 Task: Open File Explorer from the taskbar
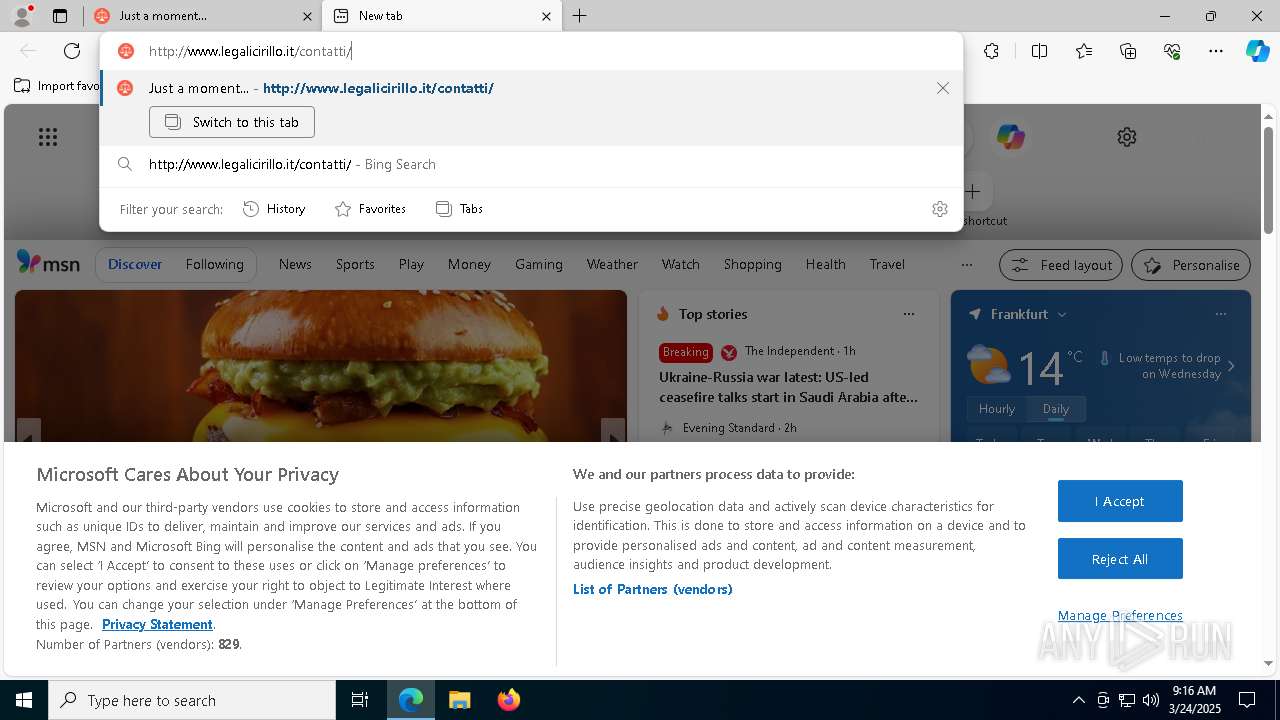click(459, 700)
